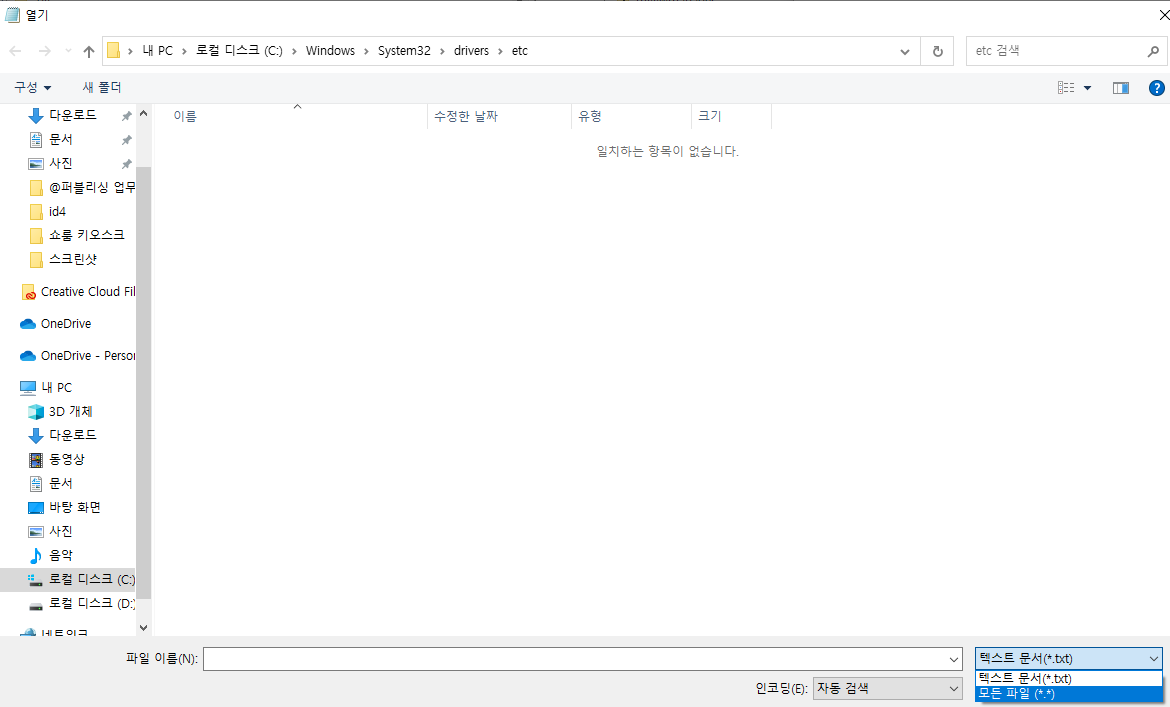Open pinned '사진' in quick access
1170x707 pixels.
tap(60, 163)
